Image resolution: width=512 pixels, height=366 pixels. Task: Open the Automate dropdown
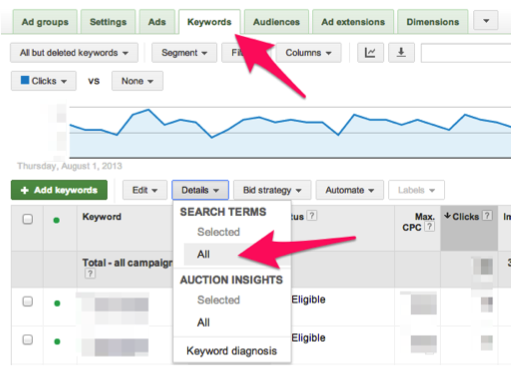pyautogui.click(x=350, y=190)
